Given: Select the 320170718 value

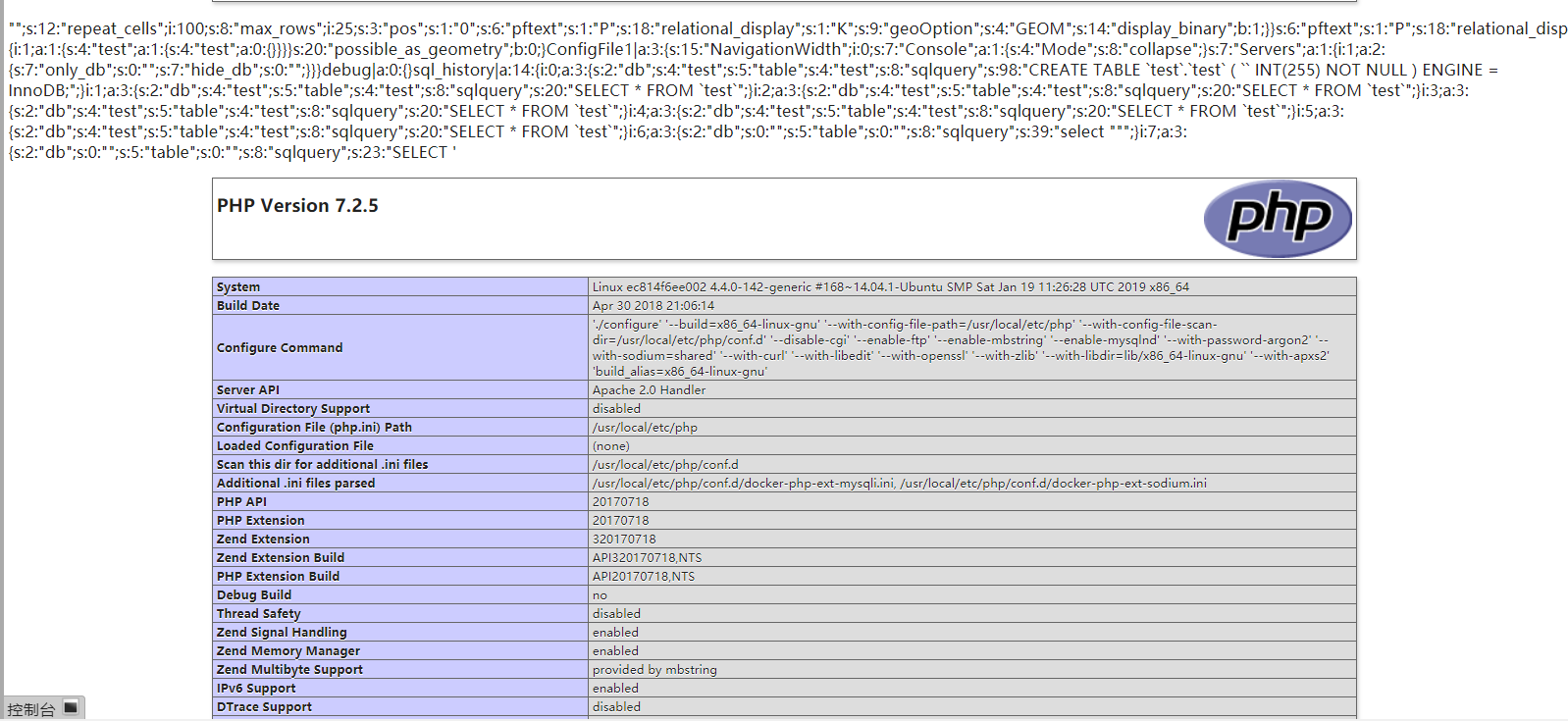Looking at the screenshot, I should point(624,540).
